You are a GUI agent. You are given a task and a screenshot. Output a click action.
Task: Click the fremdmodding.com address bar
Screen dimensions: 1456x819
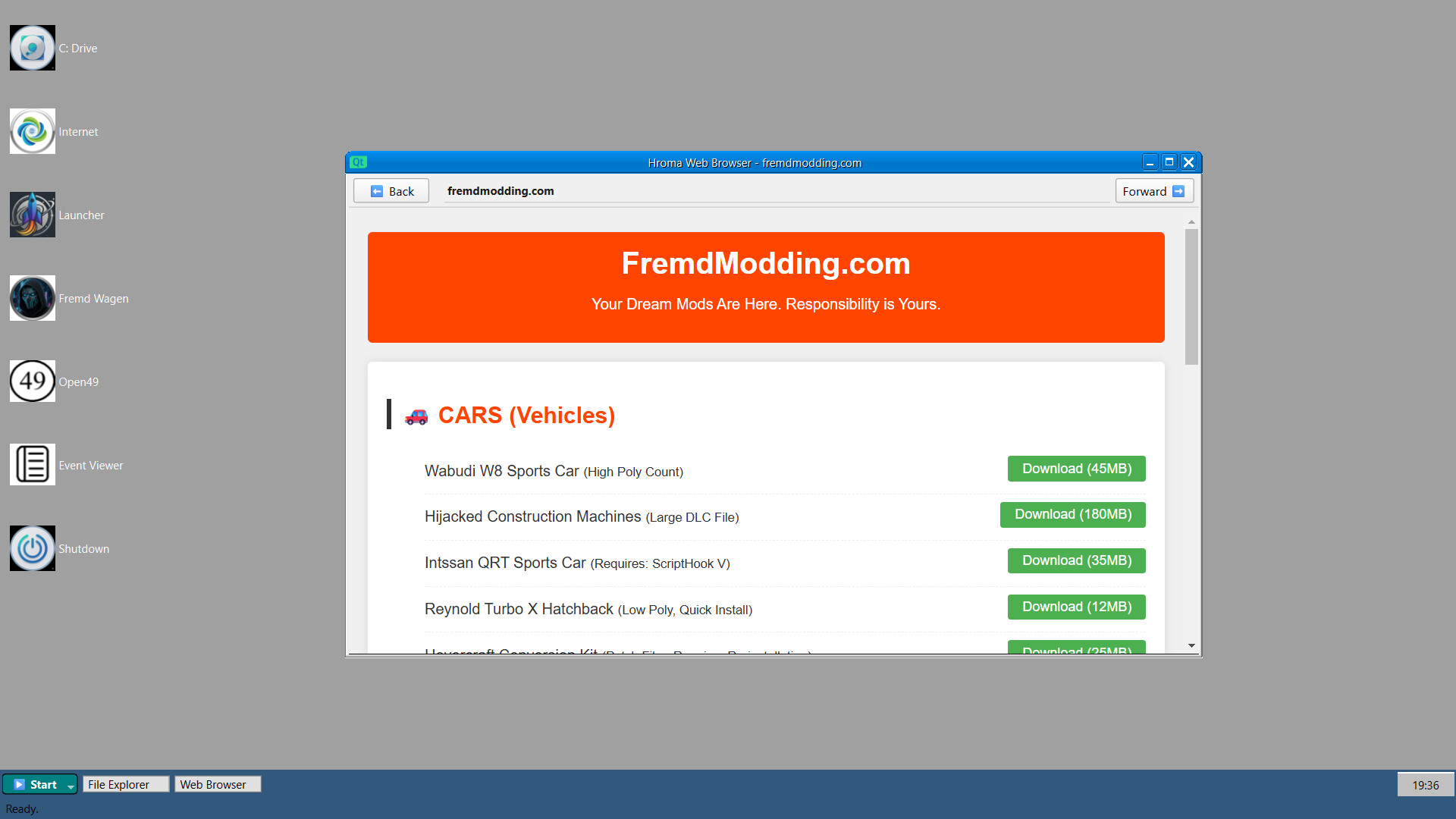(x=758, y=190)
